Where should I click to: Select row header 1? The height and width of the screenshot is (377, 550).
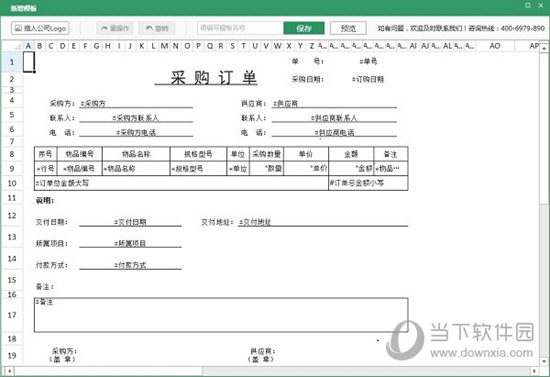coord(12,62)
